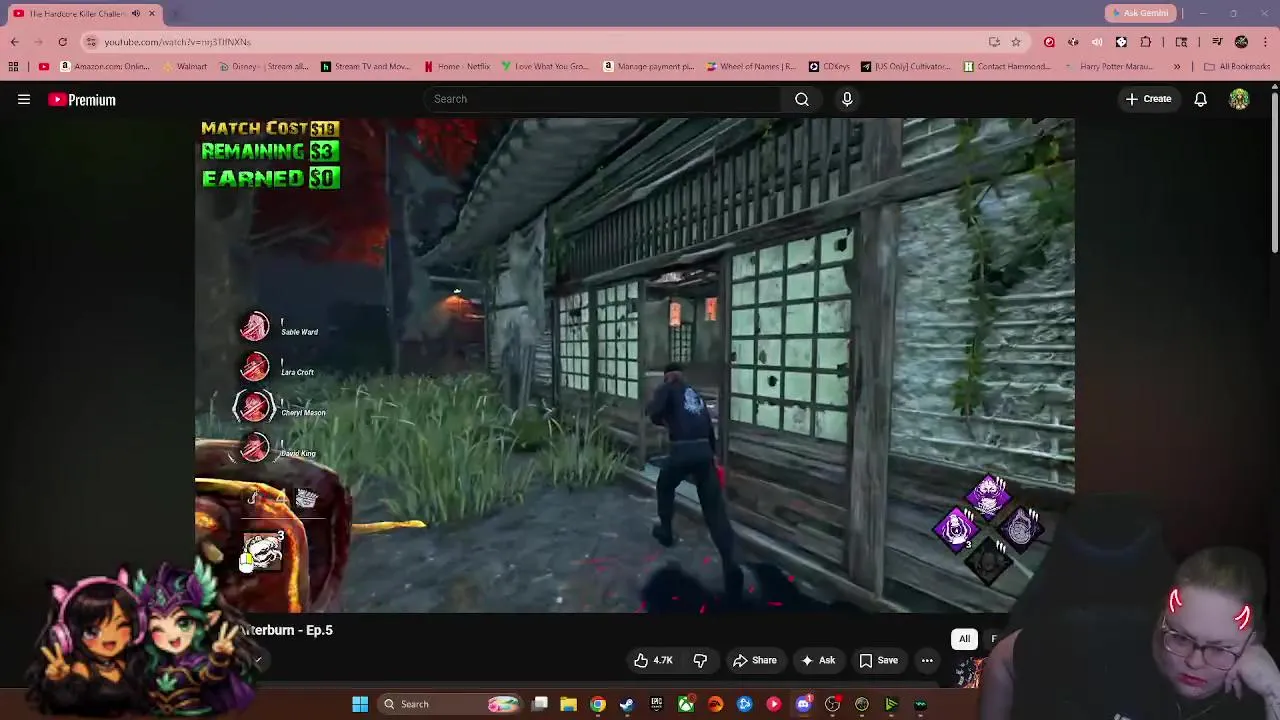
Task: Click the video player area
Action: tap(635, 365)
